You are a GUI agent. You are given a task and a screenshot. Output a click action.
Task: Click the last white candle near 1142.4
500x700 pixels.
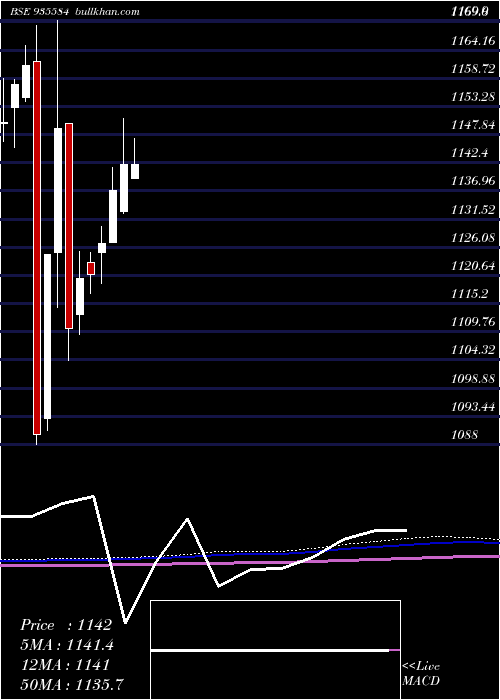134,171
